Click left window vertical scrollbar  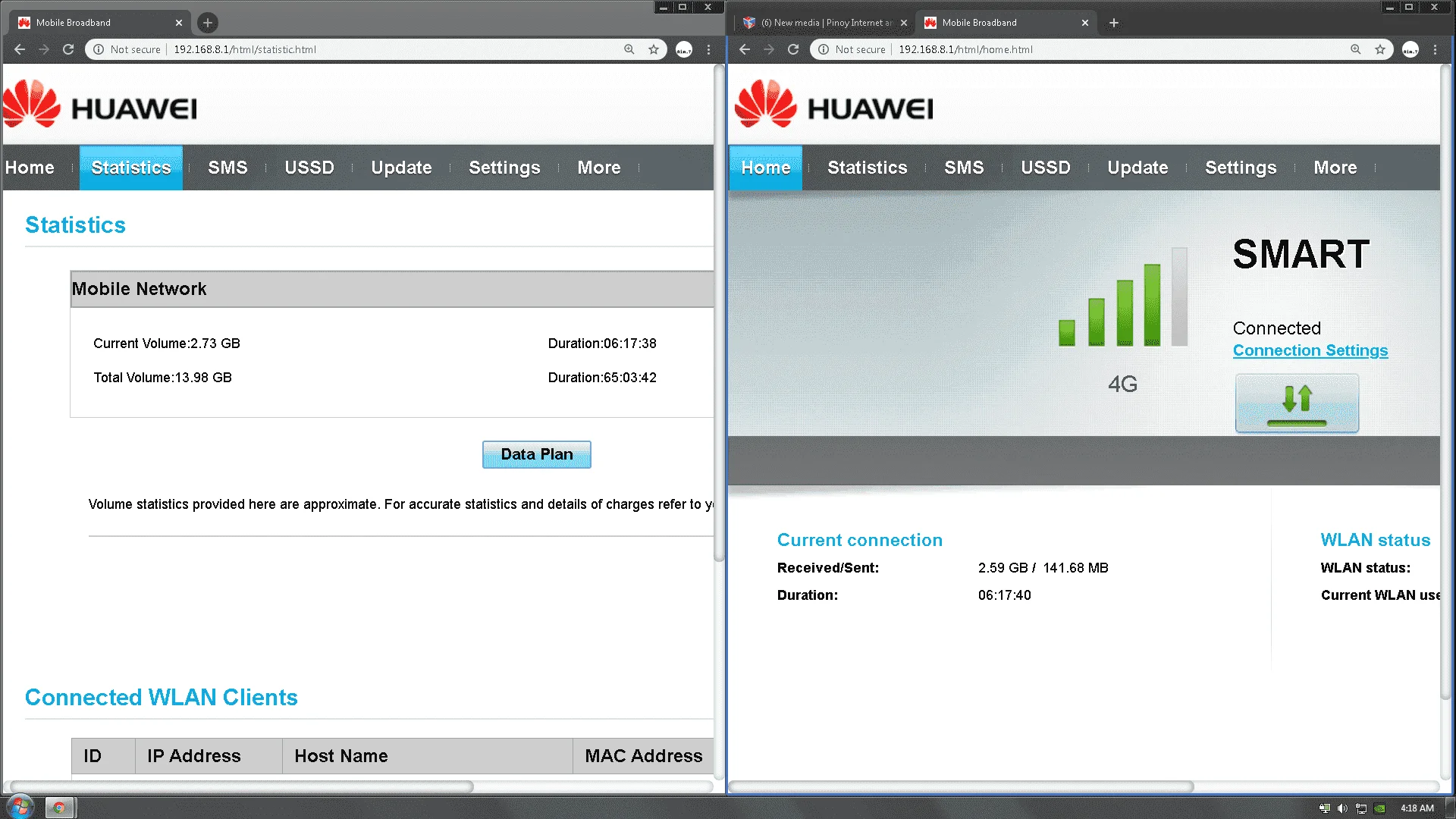pos(719,312)
